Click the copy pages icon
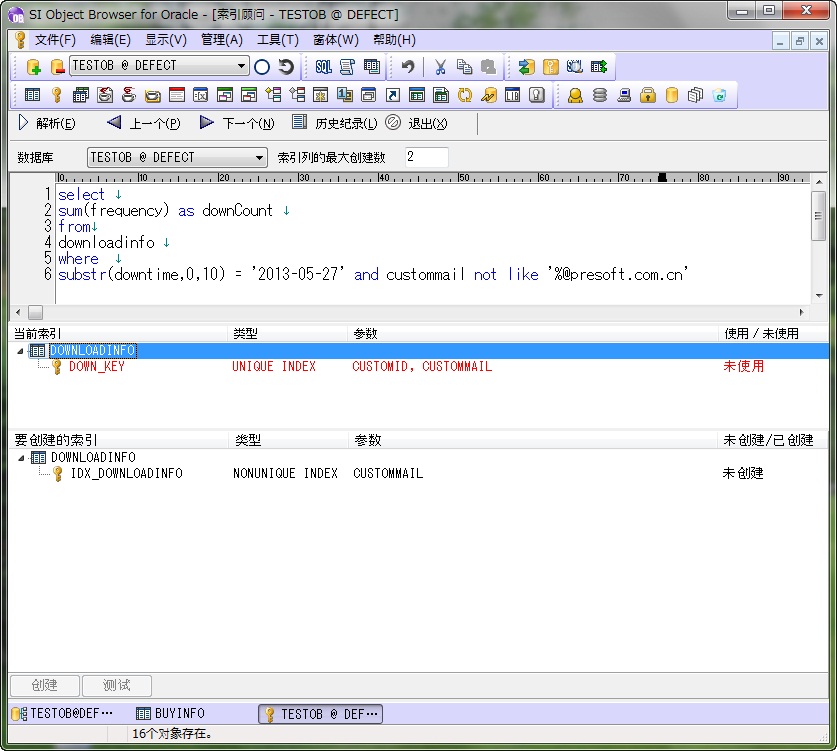The width and height of the screenshot is (837, 751). [464, 67]
